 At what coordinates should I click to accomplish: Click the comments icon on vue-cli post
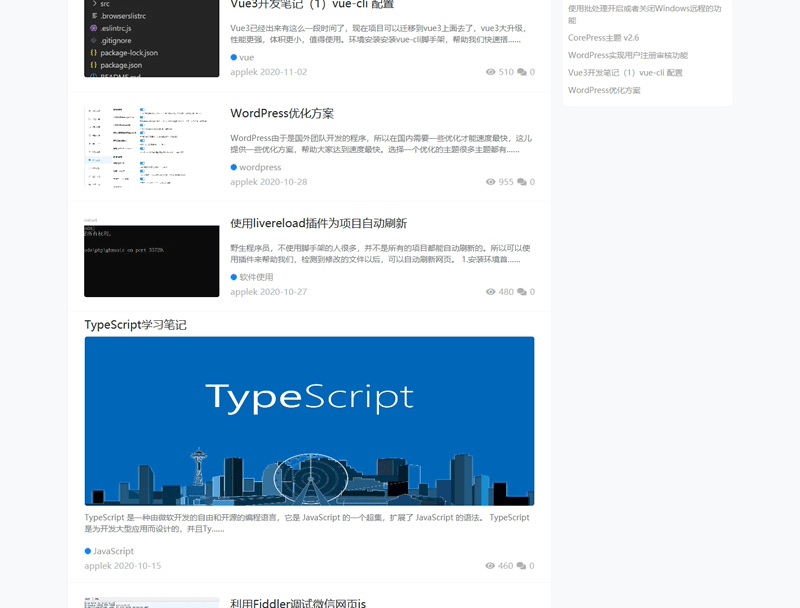[x=521, y=72]
